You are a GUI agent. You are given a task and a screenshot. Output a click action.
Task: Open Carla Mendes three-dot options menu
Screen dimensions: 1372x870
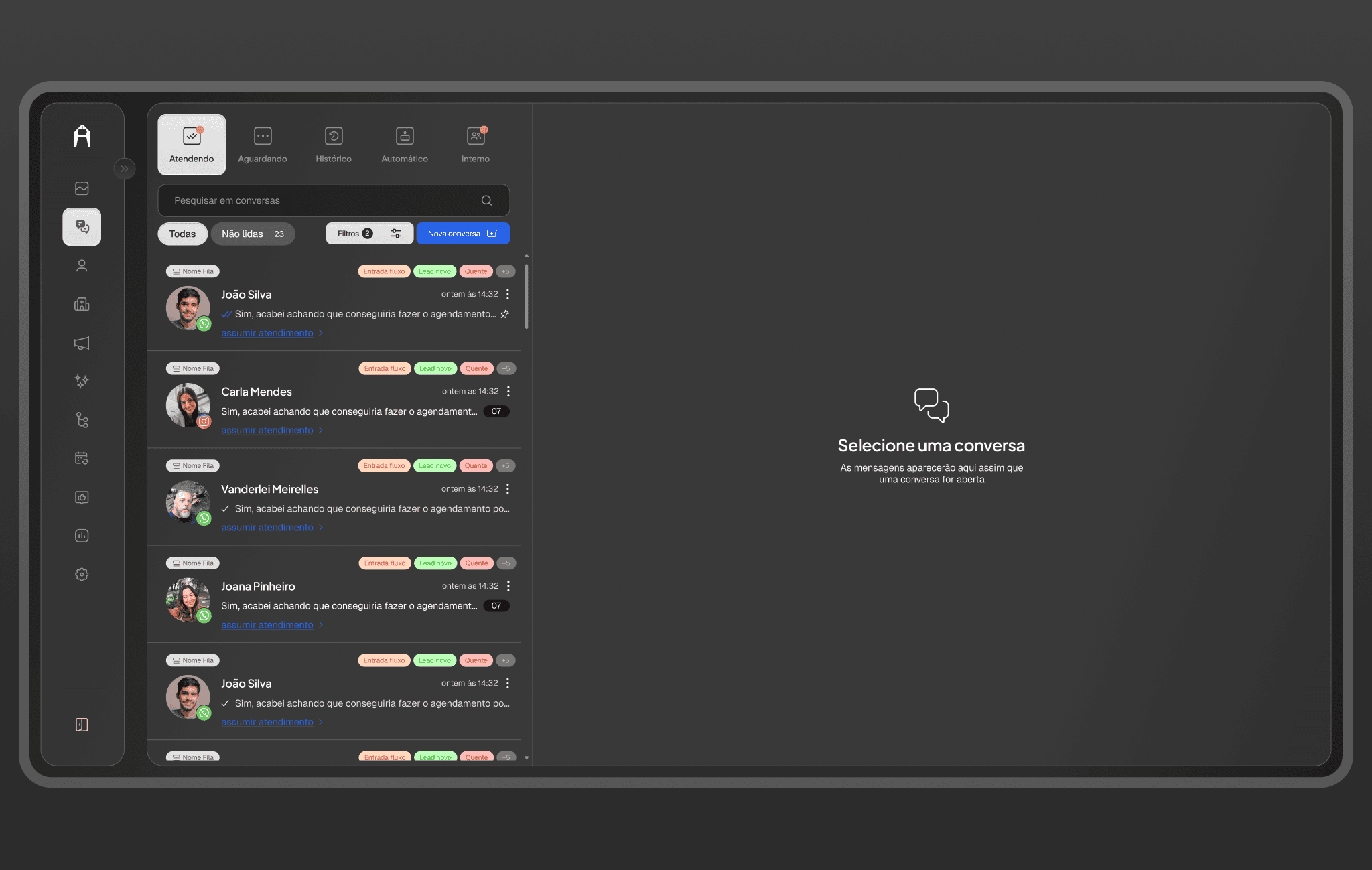508,391
